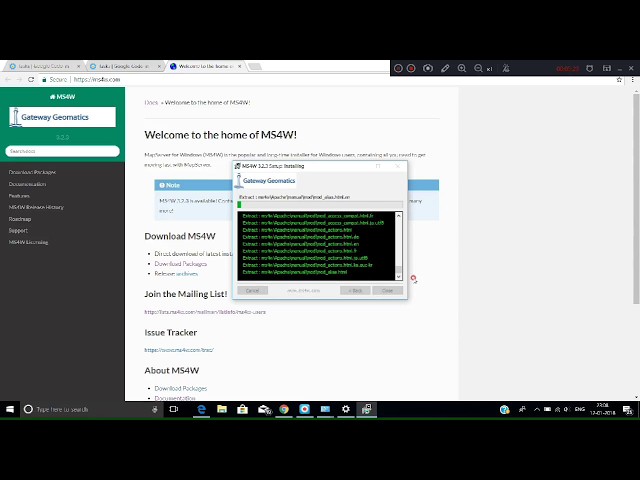This screenshot has height=480, width=640.
Task: Click the Docs breadcrumb link
Action: tap(151, 102)
